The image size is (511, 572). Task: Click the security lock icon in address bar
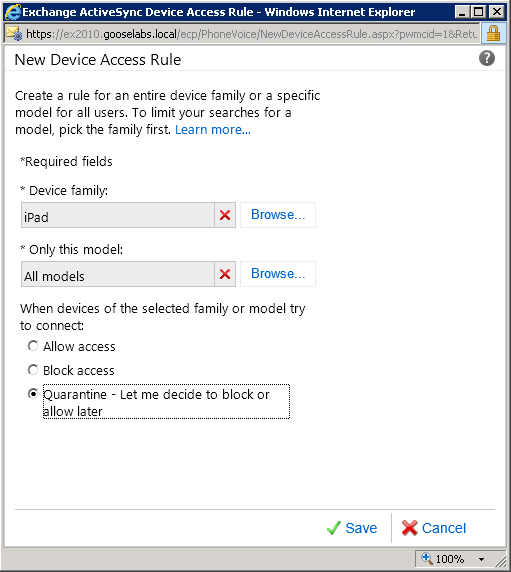click(493, 34)
